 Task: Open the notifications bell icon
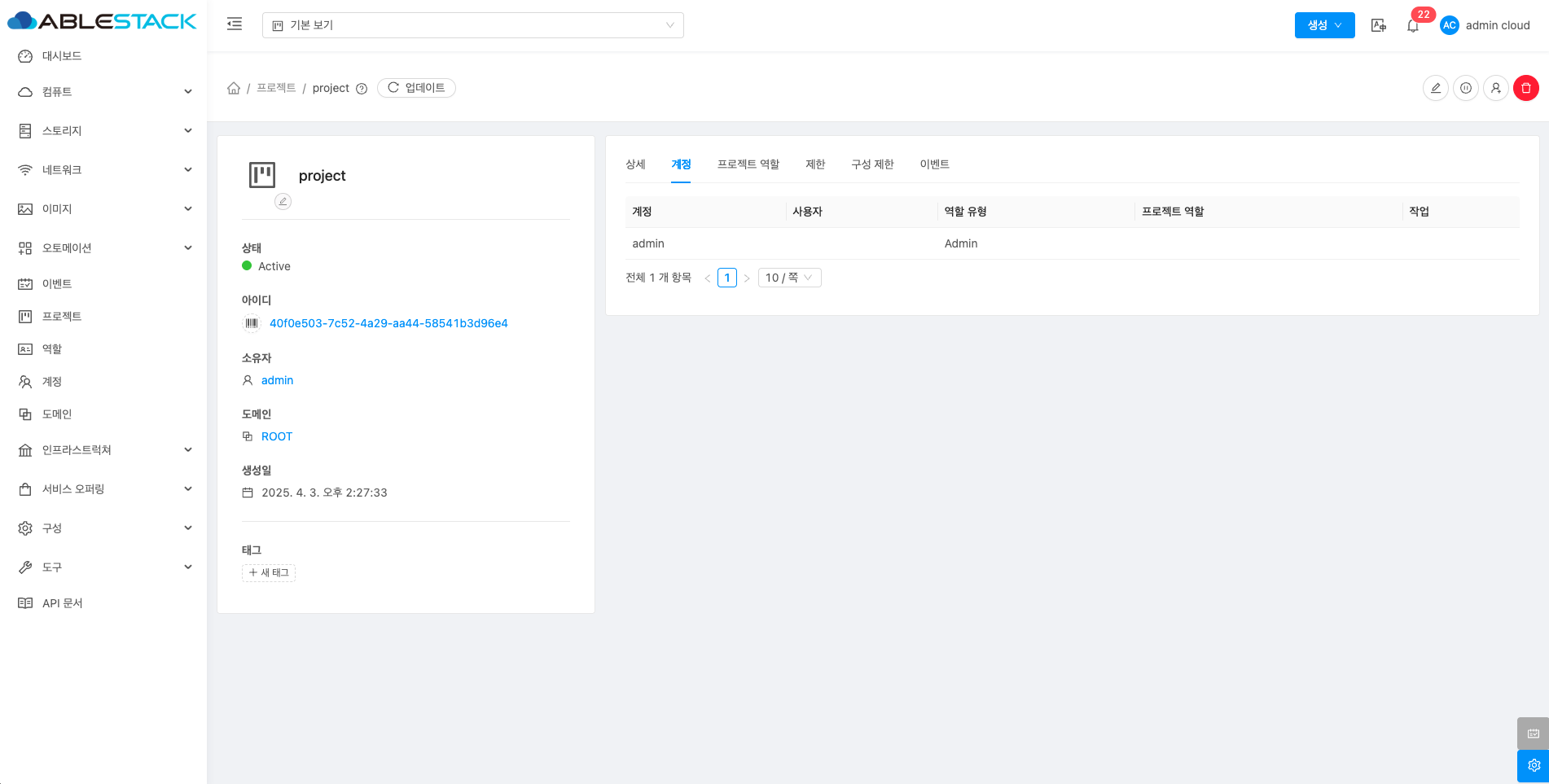(x=1412, y=26)
